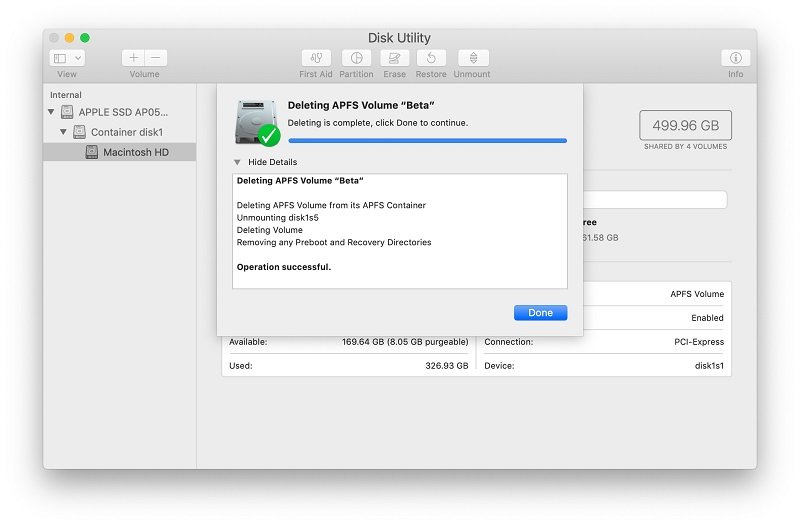Show disk Info via the toolbar
Screen dimensions: 800x526
pyautogui.click(x=735, y=58)
